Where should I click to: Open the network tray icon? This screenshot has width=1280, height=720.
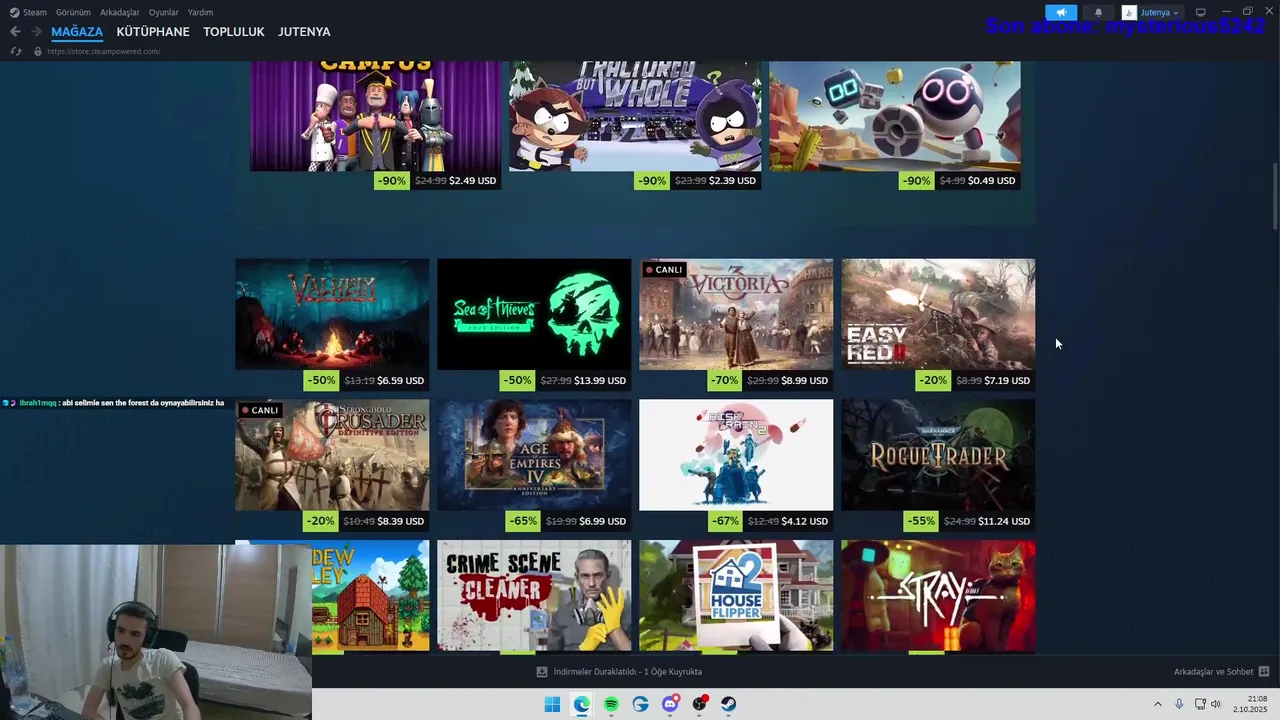[x=1200, y=704]
